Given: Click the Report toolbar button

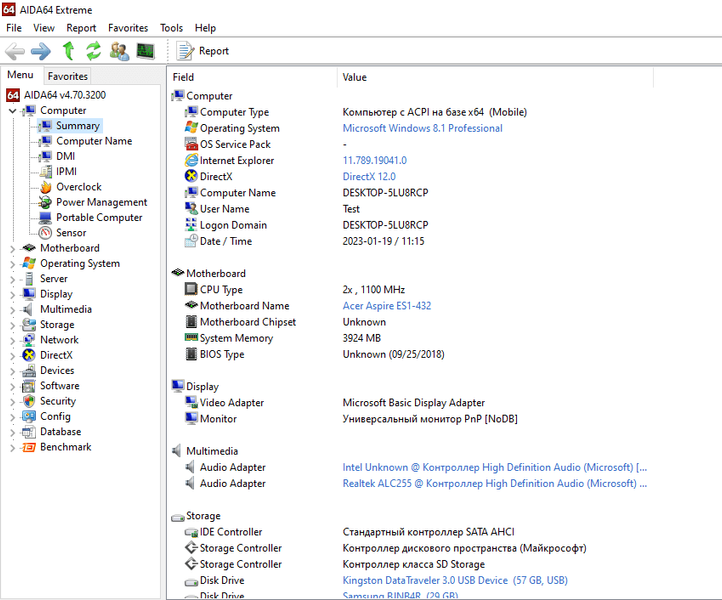Looking at the screenshot, I should pyautogui.click(x=203, y=51).
